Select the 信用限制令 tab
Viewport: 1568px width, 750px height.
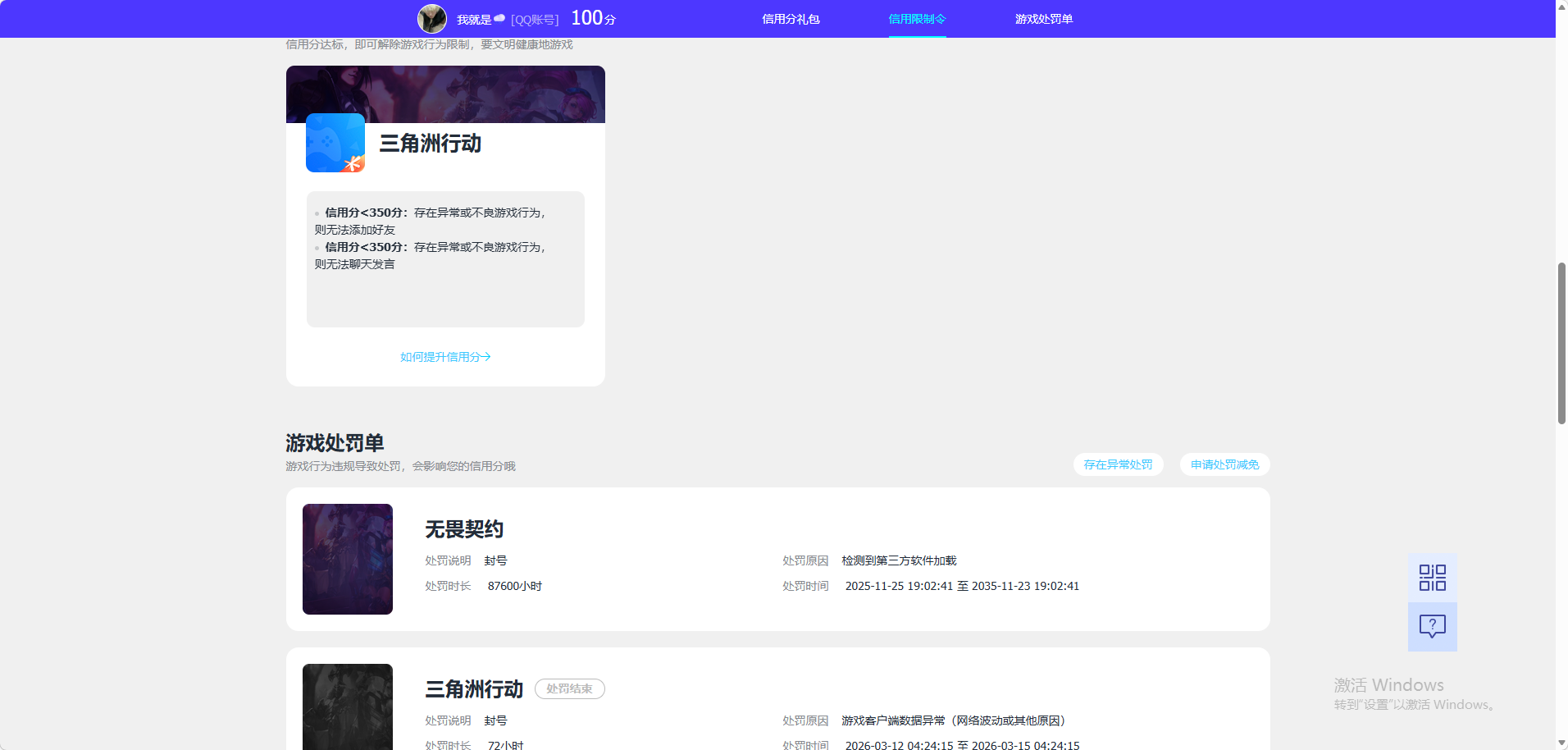point(916,18)
